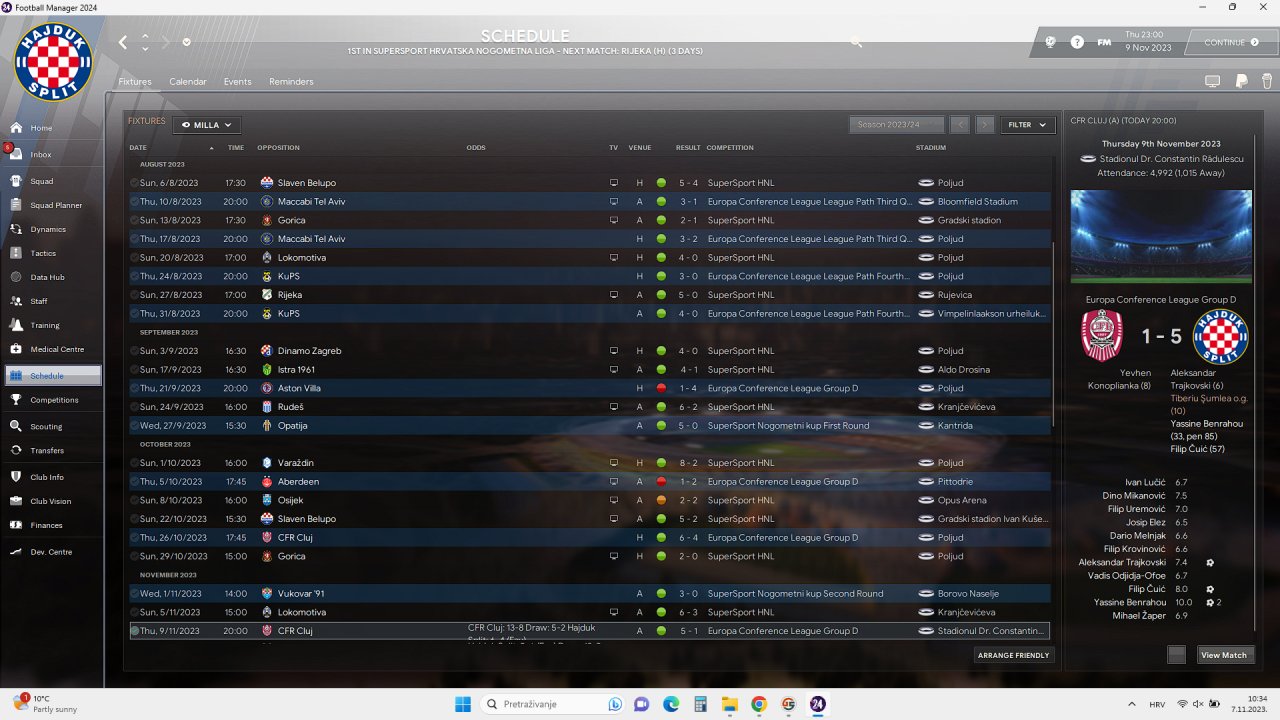Toggle the reminder circle for Varaždin fixture

click(x=134, y=463)
